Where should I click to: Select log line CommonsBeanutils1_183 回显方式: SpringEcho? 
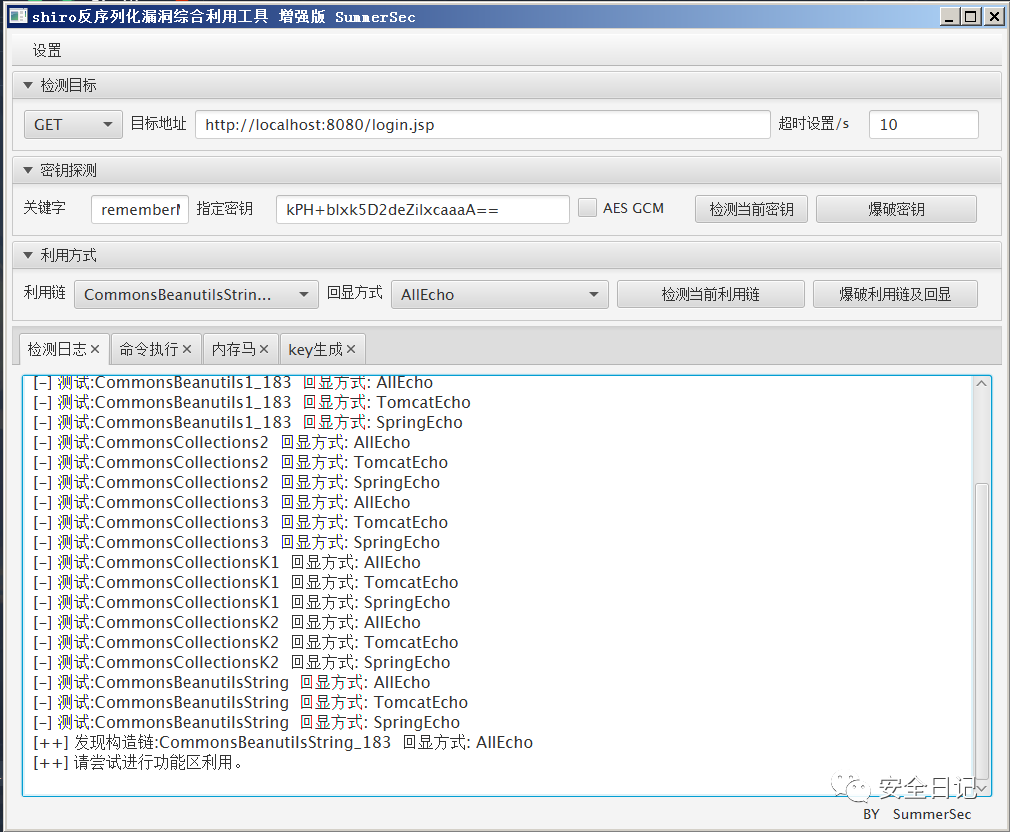point(248,422)
